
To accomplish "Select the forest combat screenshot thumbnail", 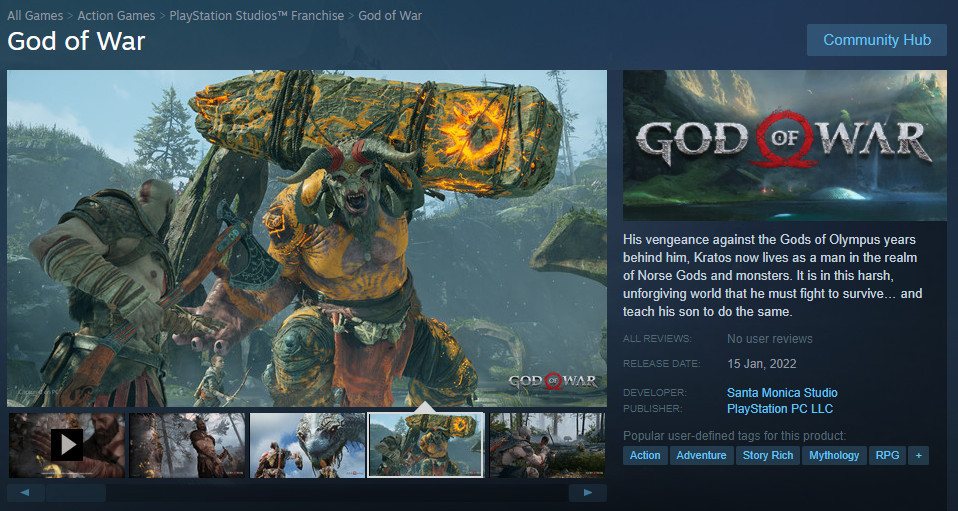I will coord(547,445).
